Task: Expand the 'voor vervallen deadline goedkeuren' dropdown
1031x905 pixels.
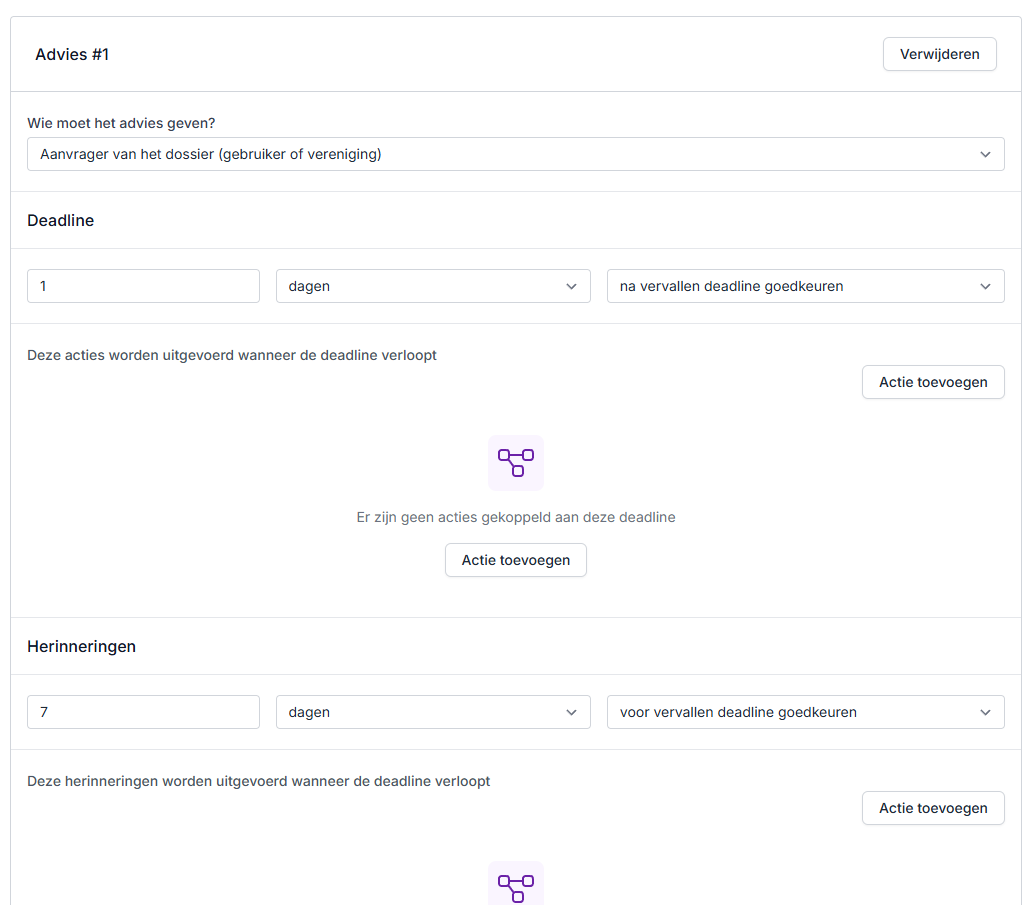Action: pyautogui.click(x=805, y=712)
